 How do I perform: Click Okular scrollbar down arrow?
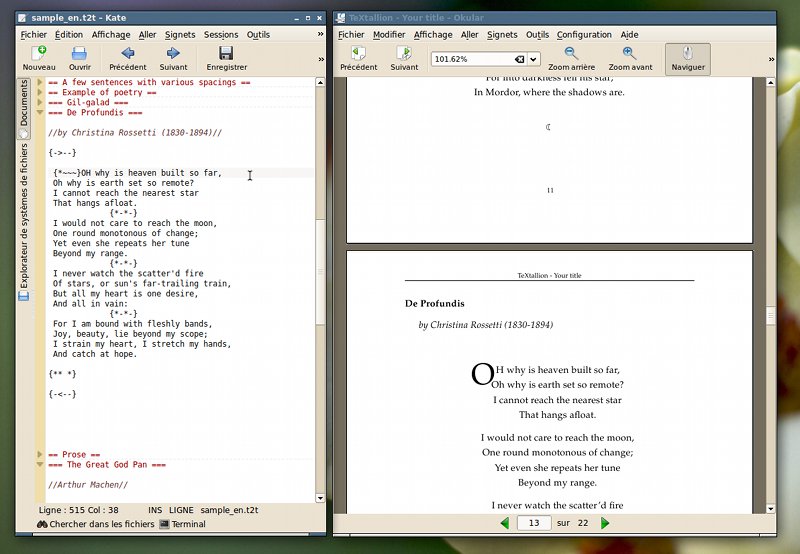770,509
